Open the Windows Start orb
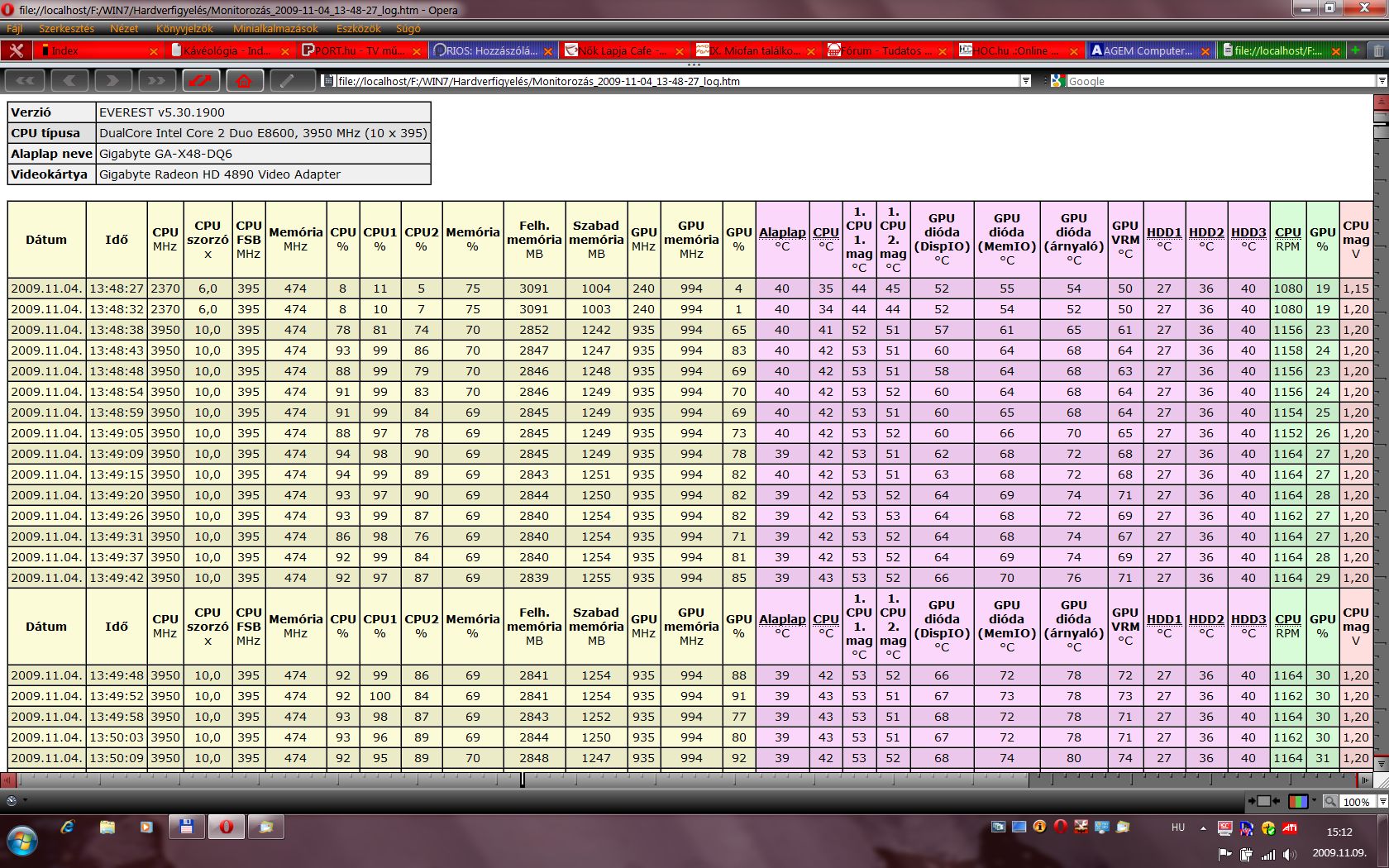The width and height of the screenshot is (1389, 868). pos(22,841)
